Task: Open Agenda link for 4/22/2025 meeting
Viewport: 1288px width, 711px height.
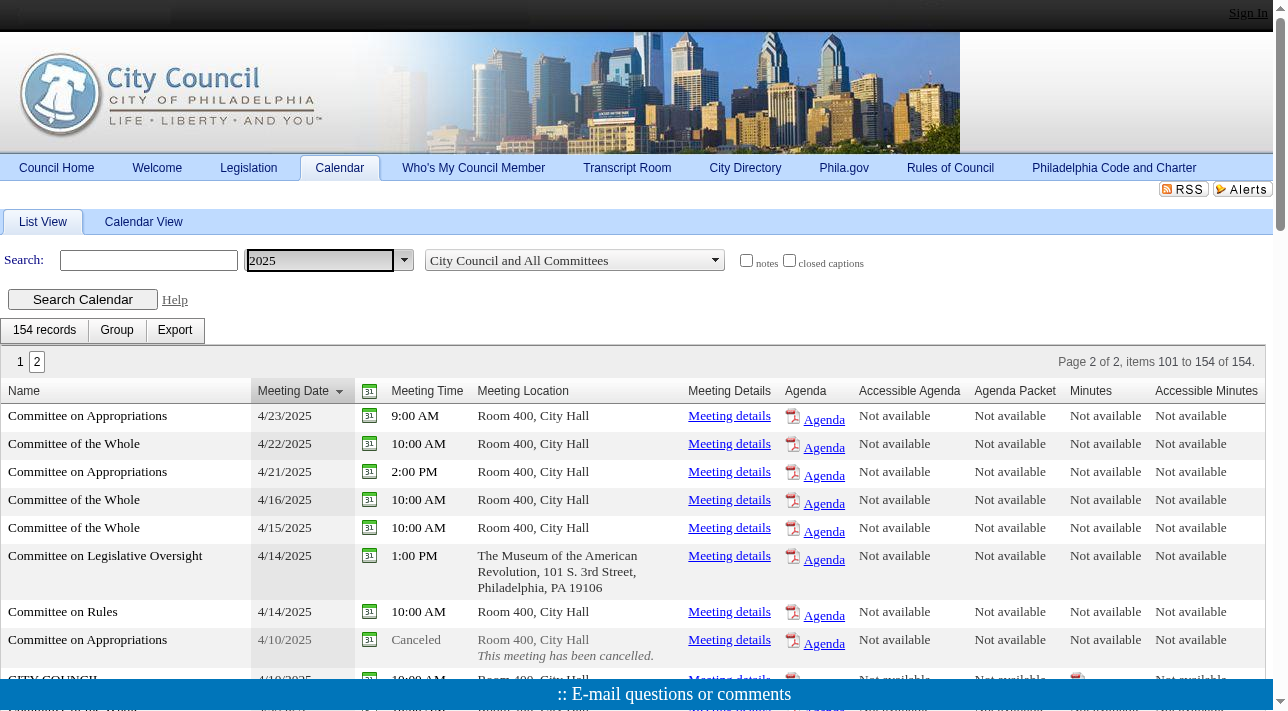Action: tap(824, 448)
